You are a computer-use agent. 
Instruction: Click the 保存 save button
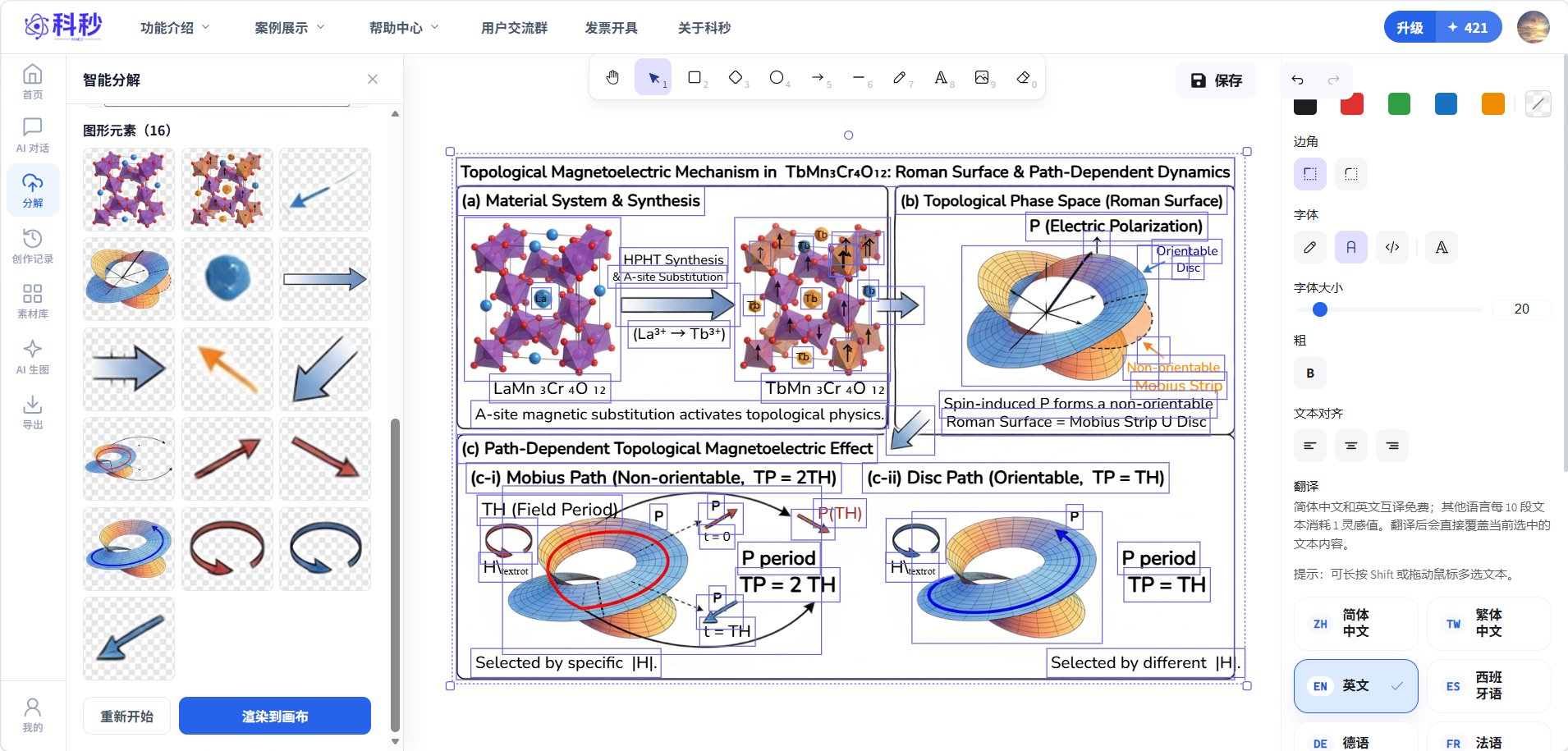tap(1216, 80)
